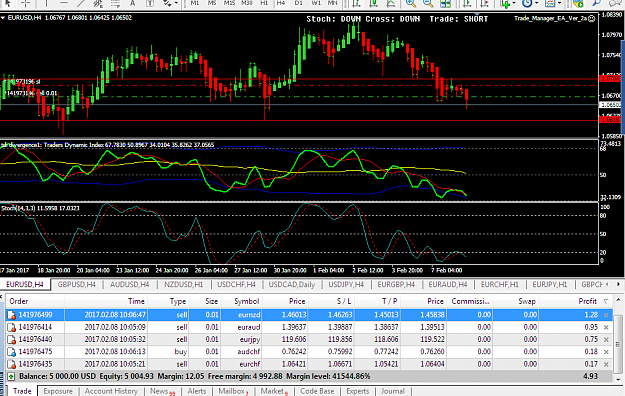Click the Profit column sort arrow

click(606, 301)
